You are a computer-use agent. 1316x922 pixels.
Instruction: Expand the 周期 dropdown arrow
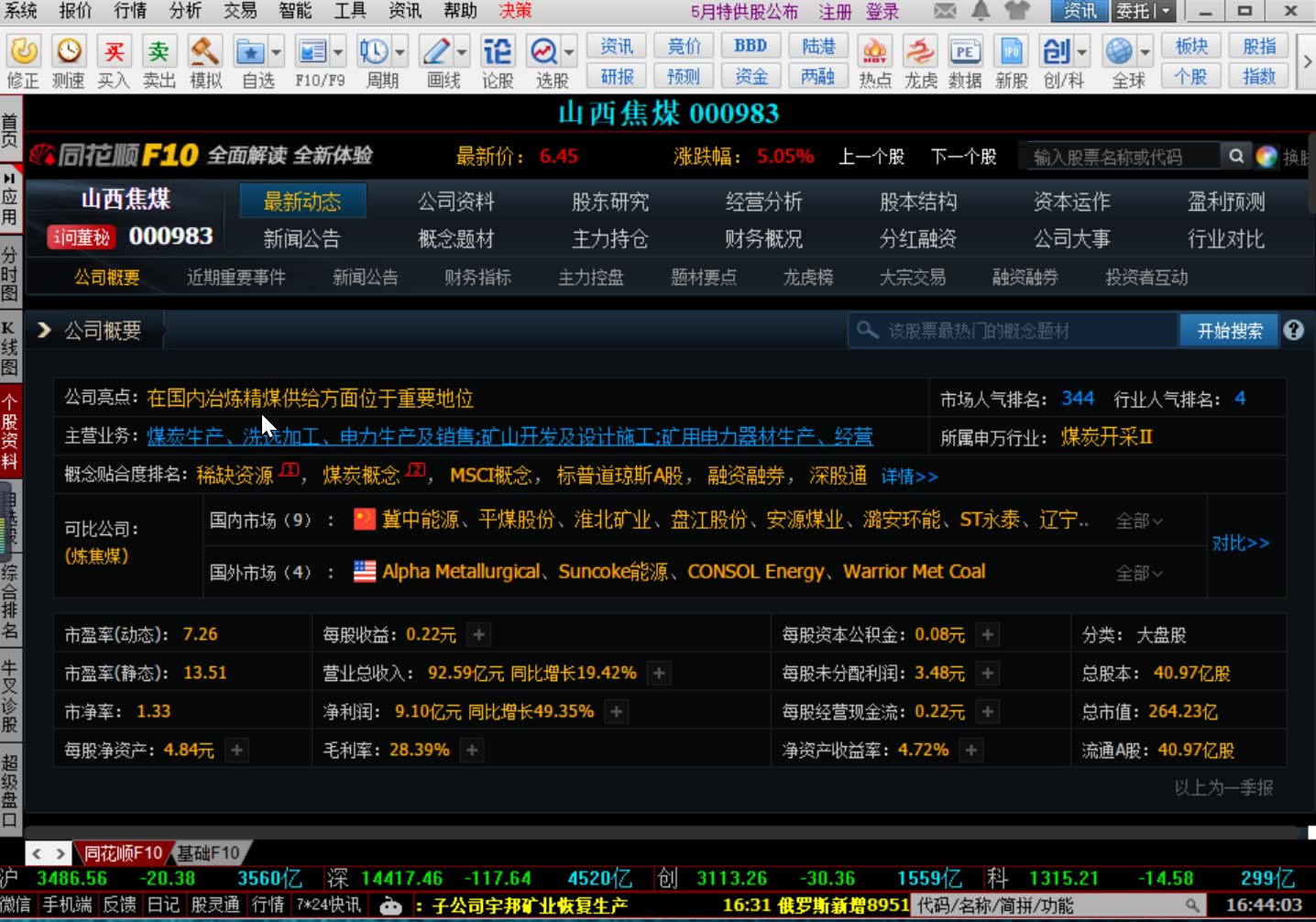400,51
